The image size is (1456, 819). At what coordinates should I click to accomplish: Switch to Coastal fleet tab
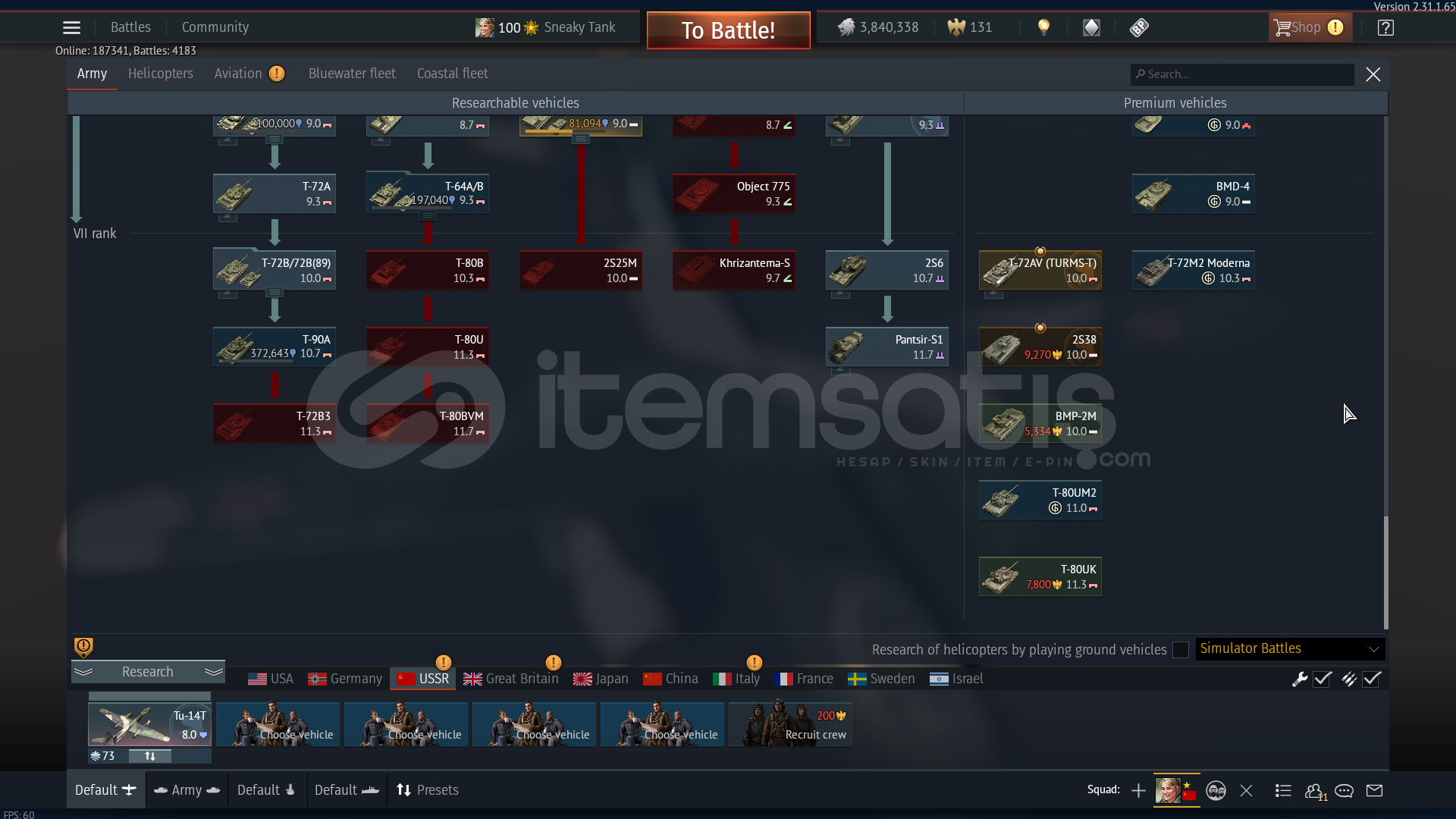coord(453,74)
